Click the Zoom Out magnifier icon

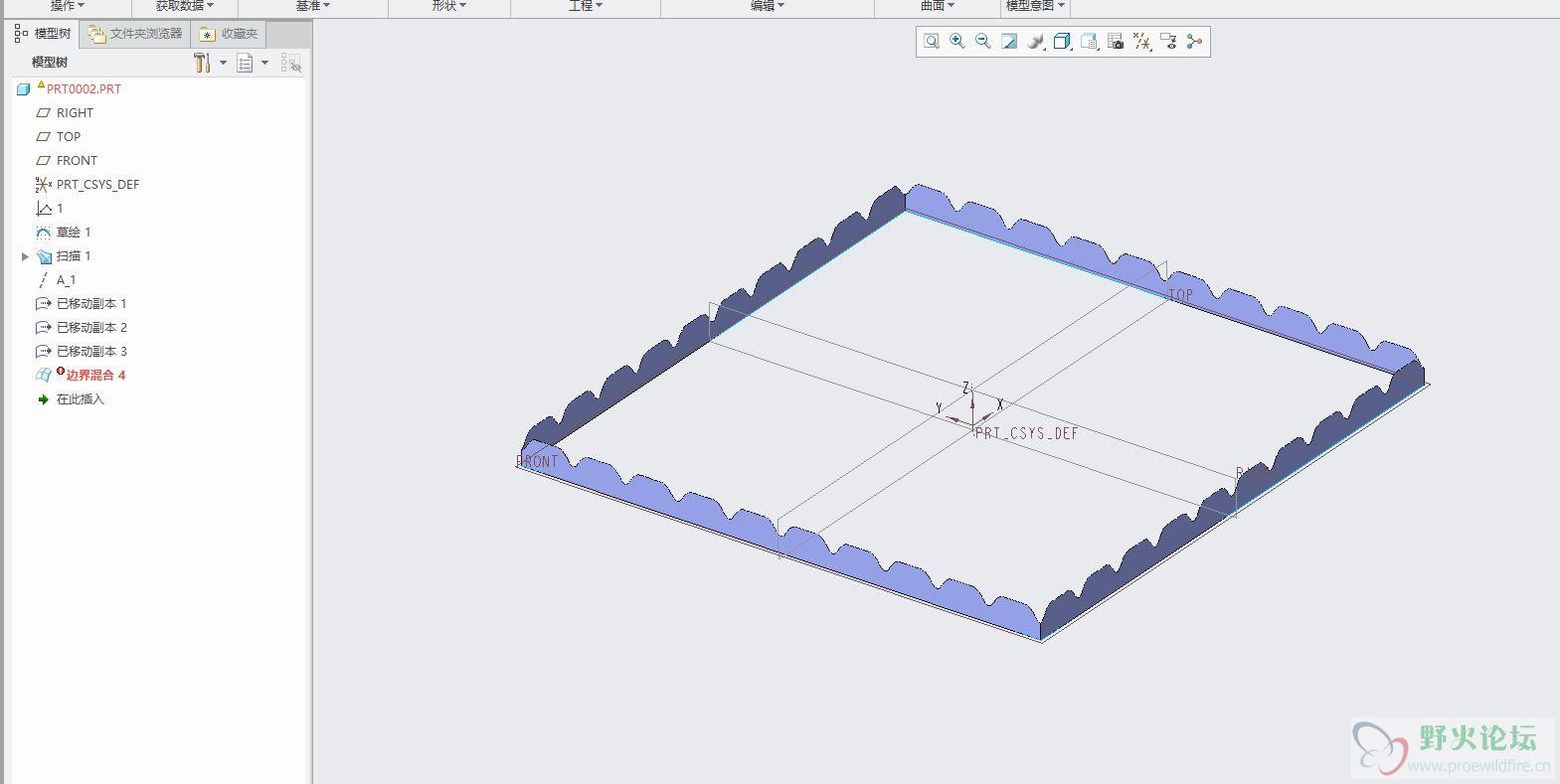tap(983, 41)
